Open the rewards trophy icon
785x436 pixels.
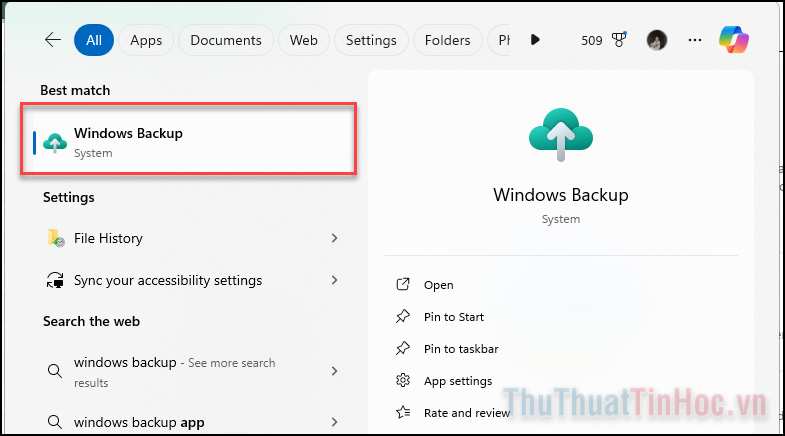click(619, 40)
